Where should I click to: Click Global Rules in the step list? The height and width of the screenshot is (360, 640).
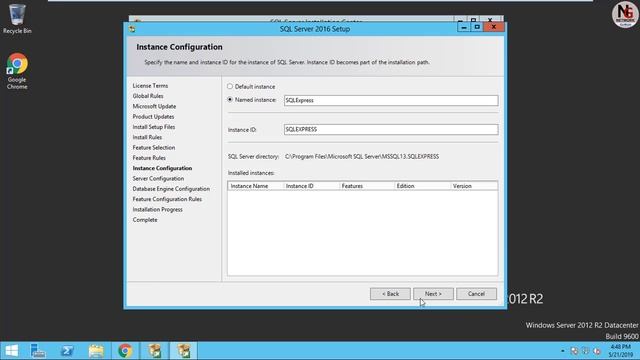[x=148, y=96]
